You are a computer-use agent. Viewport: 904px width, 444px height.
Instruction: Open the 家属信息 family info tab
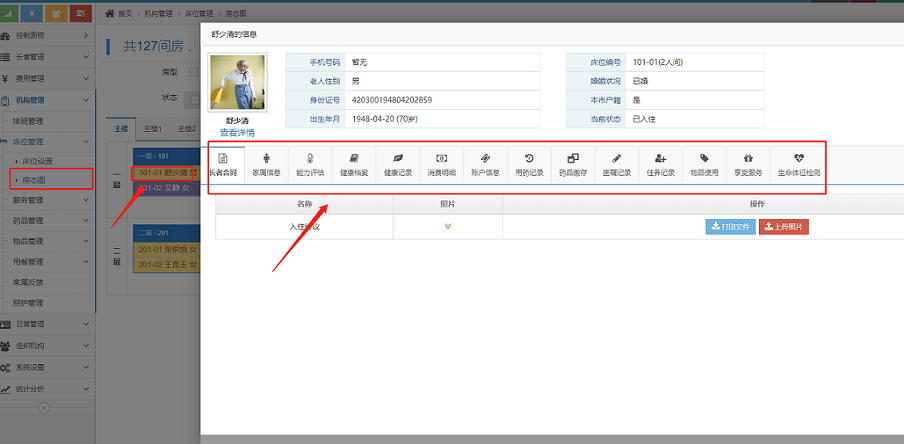coord(266,165)
